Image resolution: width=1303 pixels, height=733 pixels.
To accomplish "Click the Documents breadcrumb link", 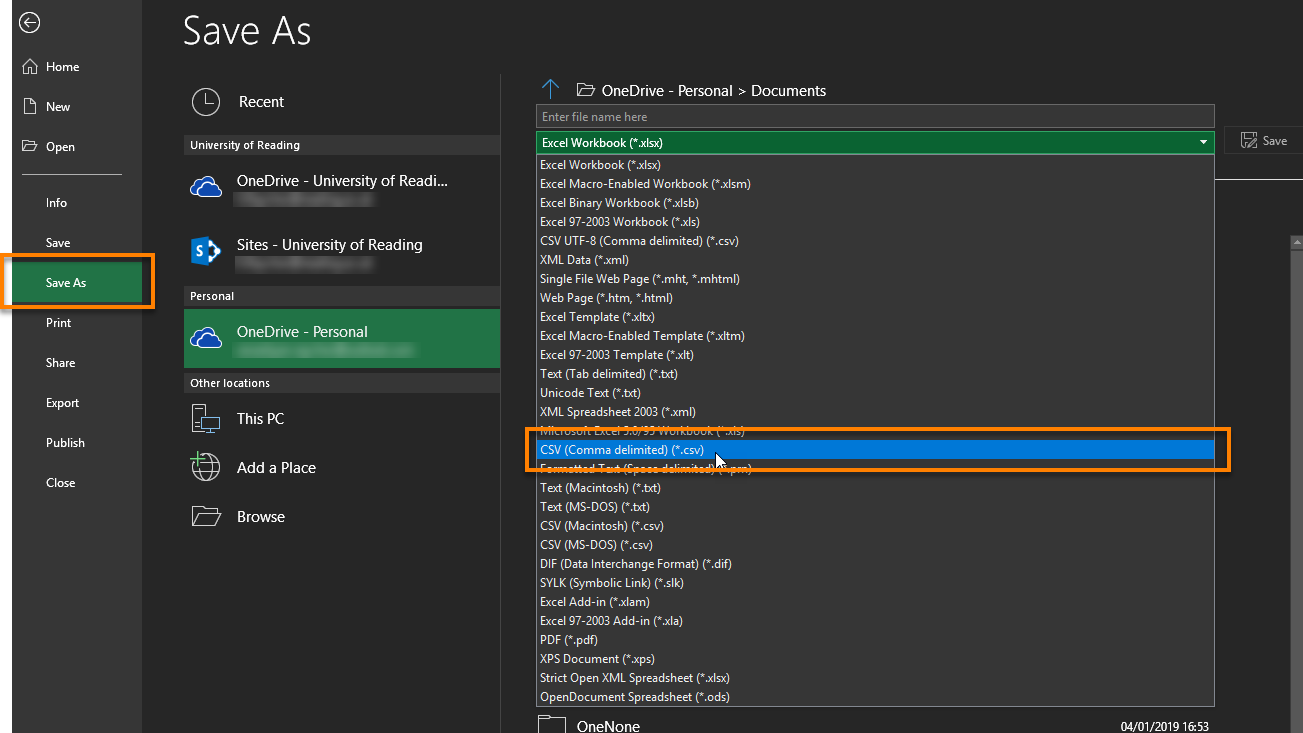I will [788, 91].
